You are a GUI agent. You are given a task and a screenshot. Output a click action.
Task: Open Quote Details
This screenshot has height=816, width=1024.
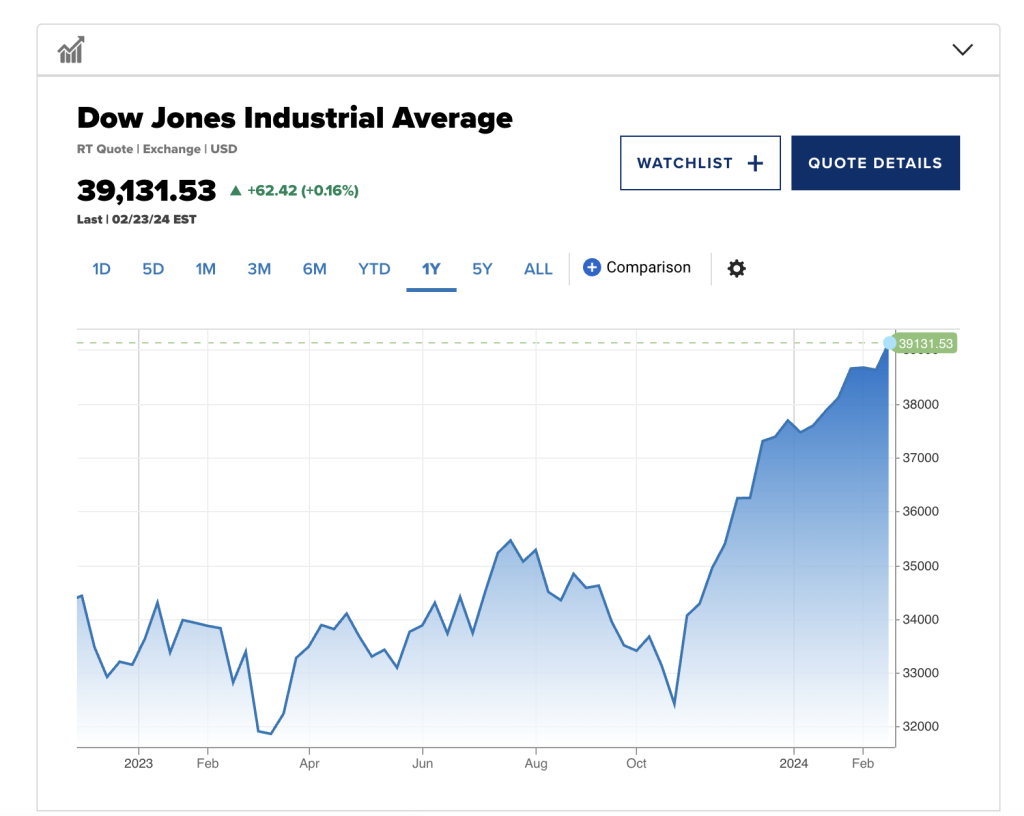875,163
